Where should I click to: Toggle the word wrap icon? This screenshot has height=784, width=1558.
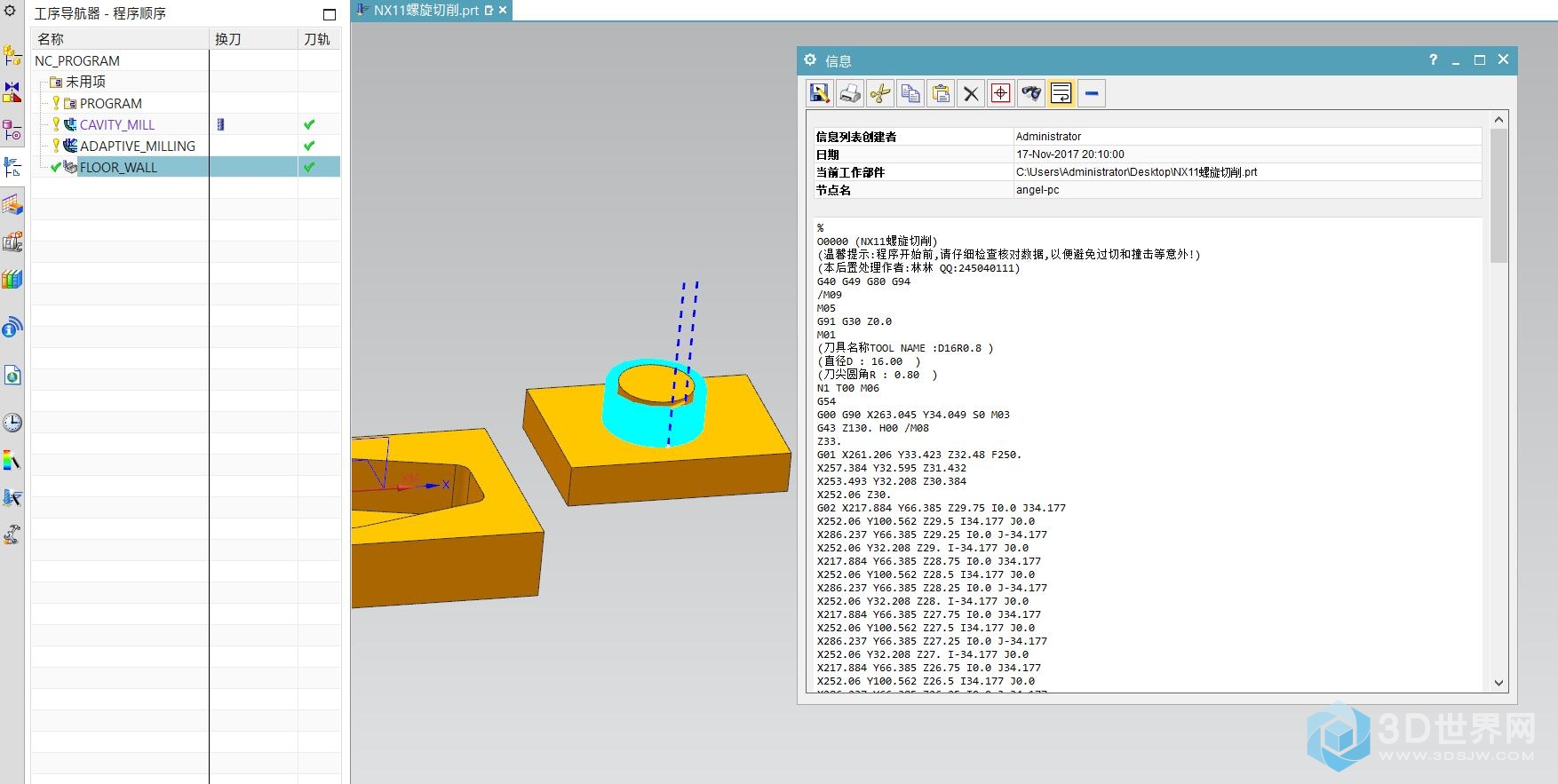(1061, 93)
